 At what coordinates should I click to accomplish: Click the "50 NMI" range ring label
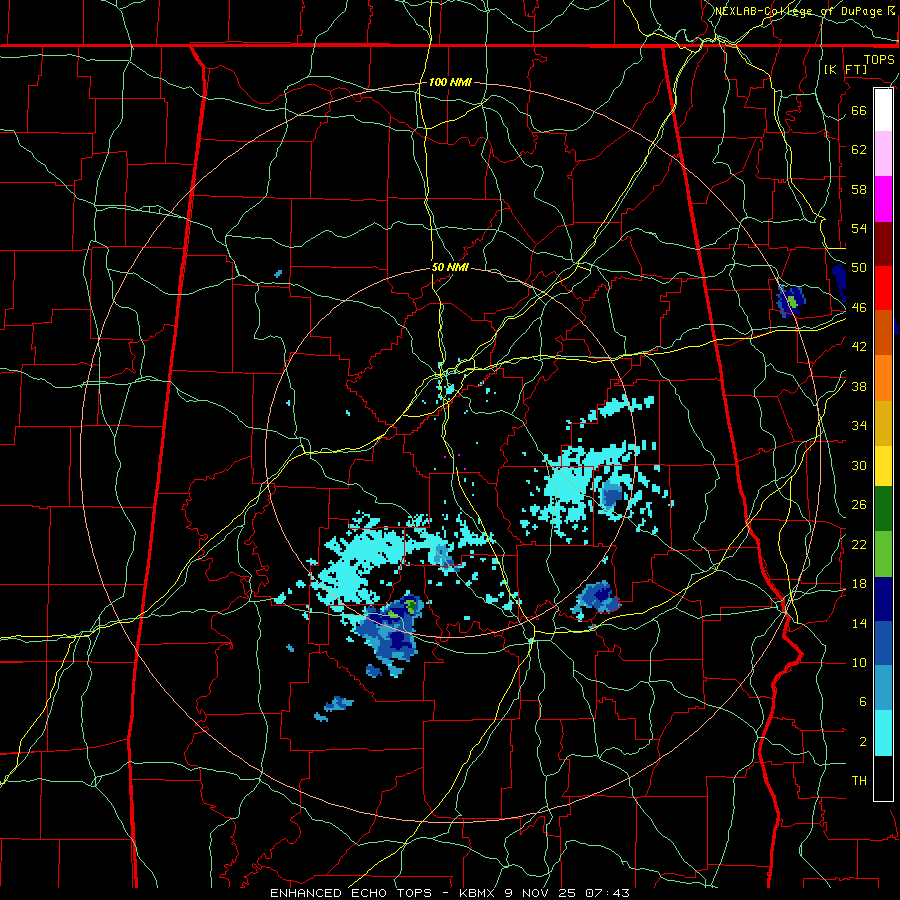coord(450,267)
